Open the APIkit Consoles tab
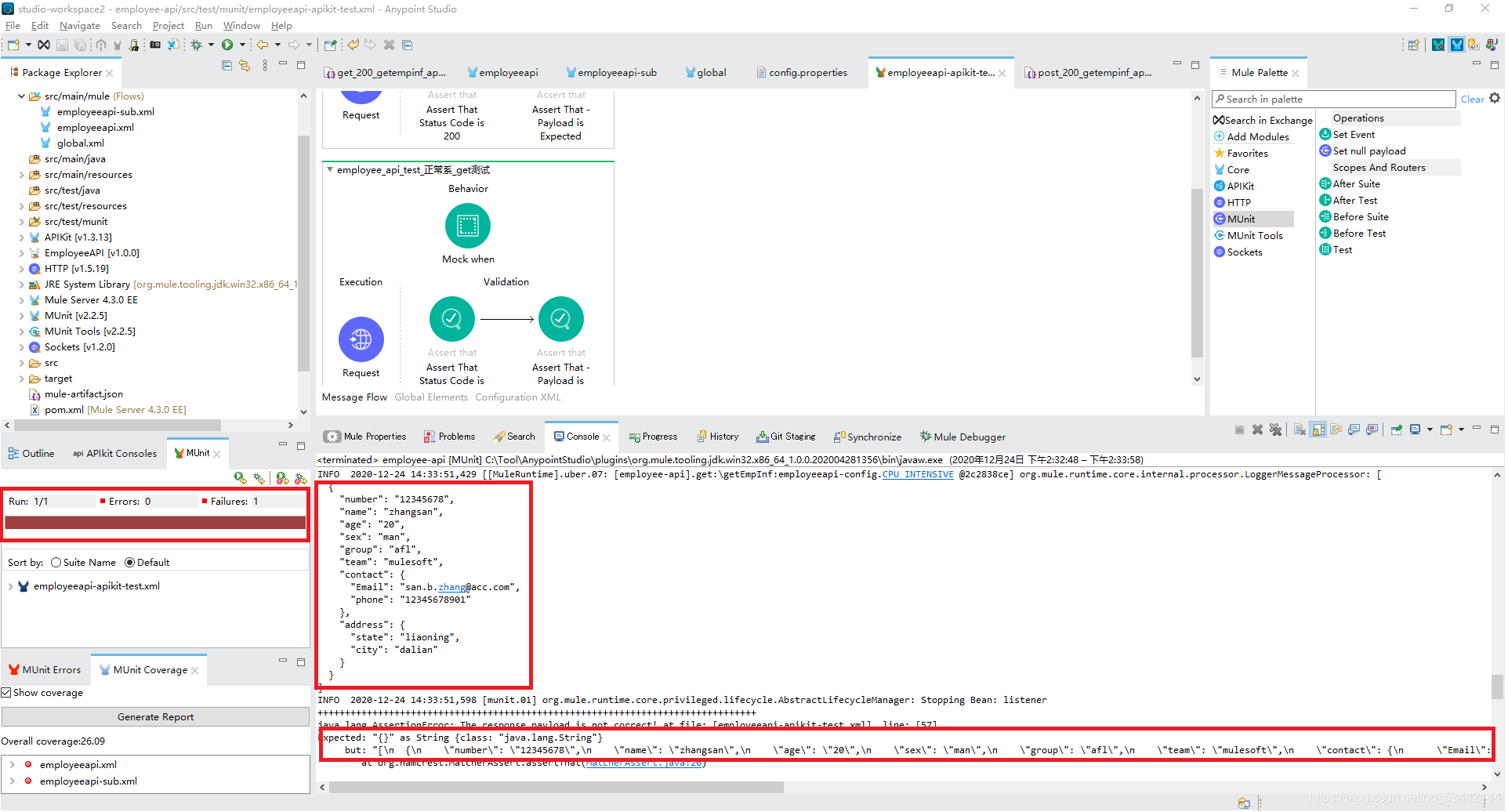 114,454
